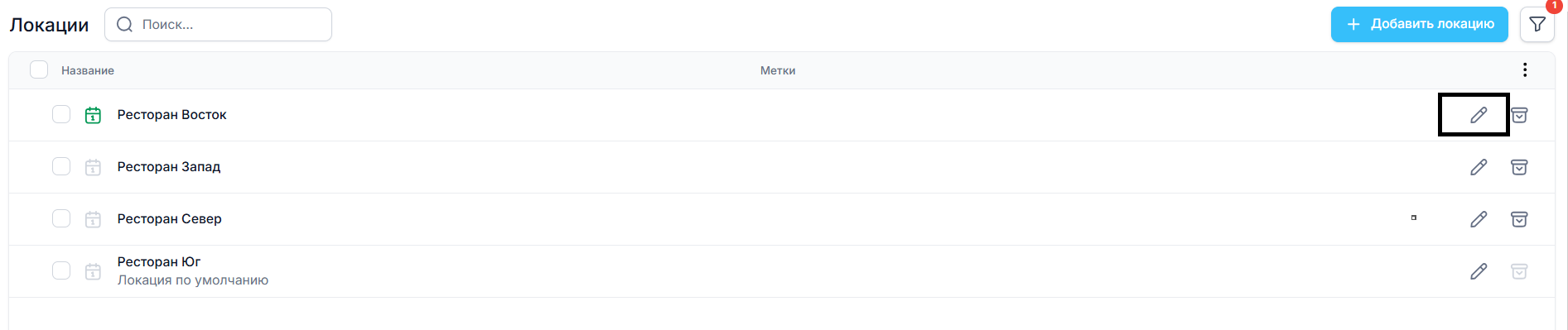Edit Ресторан Восток with pencil icon
The width and height of the screenshot is (1568, 330).
1479,115
